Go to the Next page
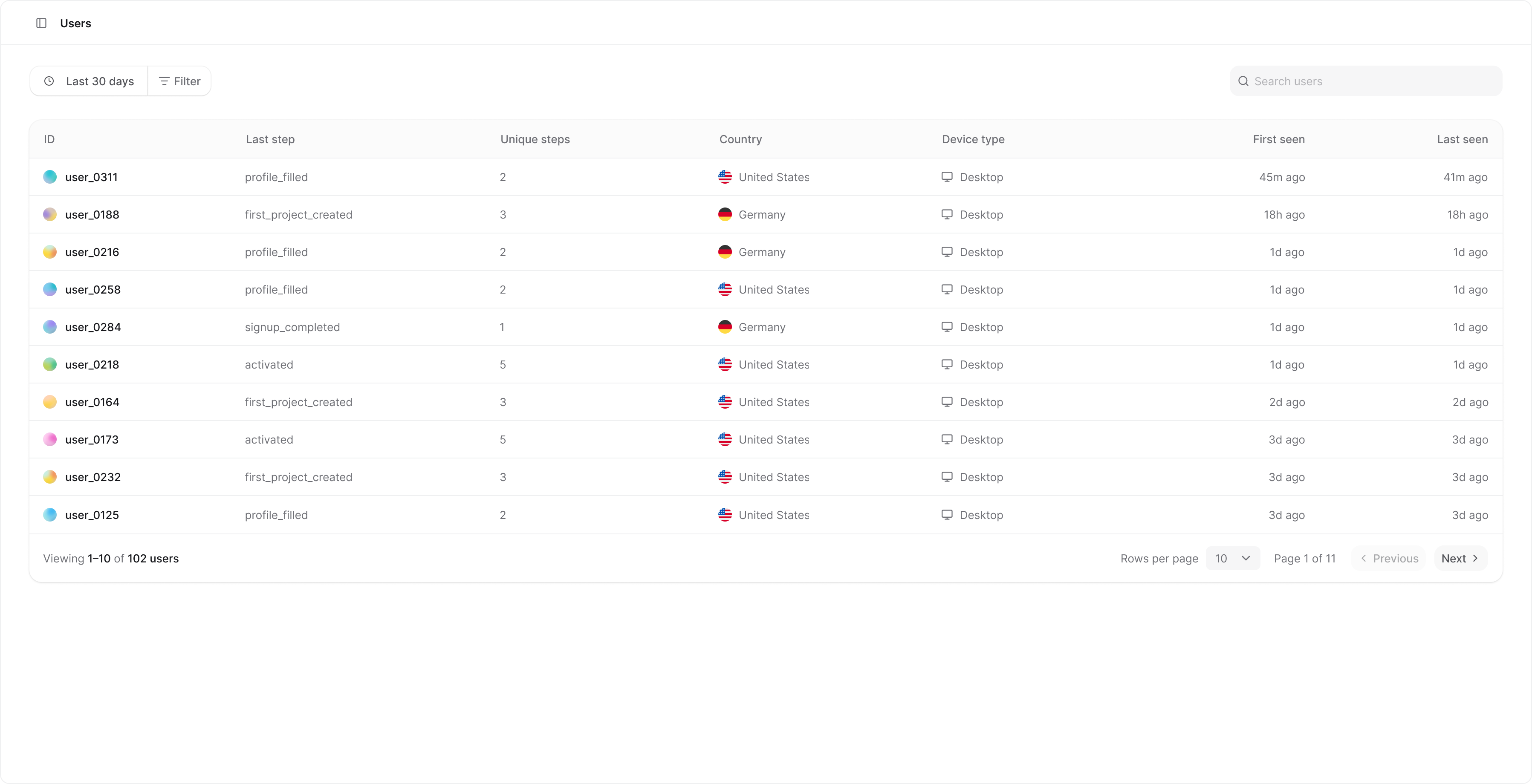1532x784 pixels. (1461, 558)
